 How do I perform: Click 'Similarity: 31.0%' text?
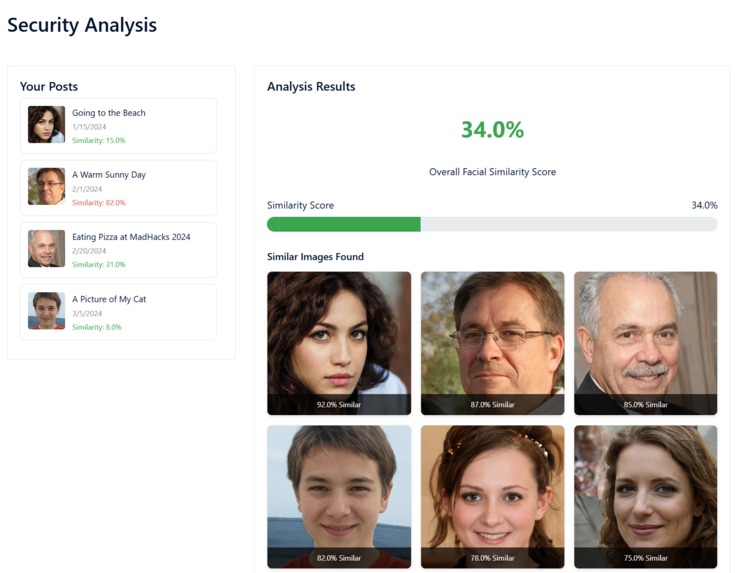[99, 265]
